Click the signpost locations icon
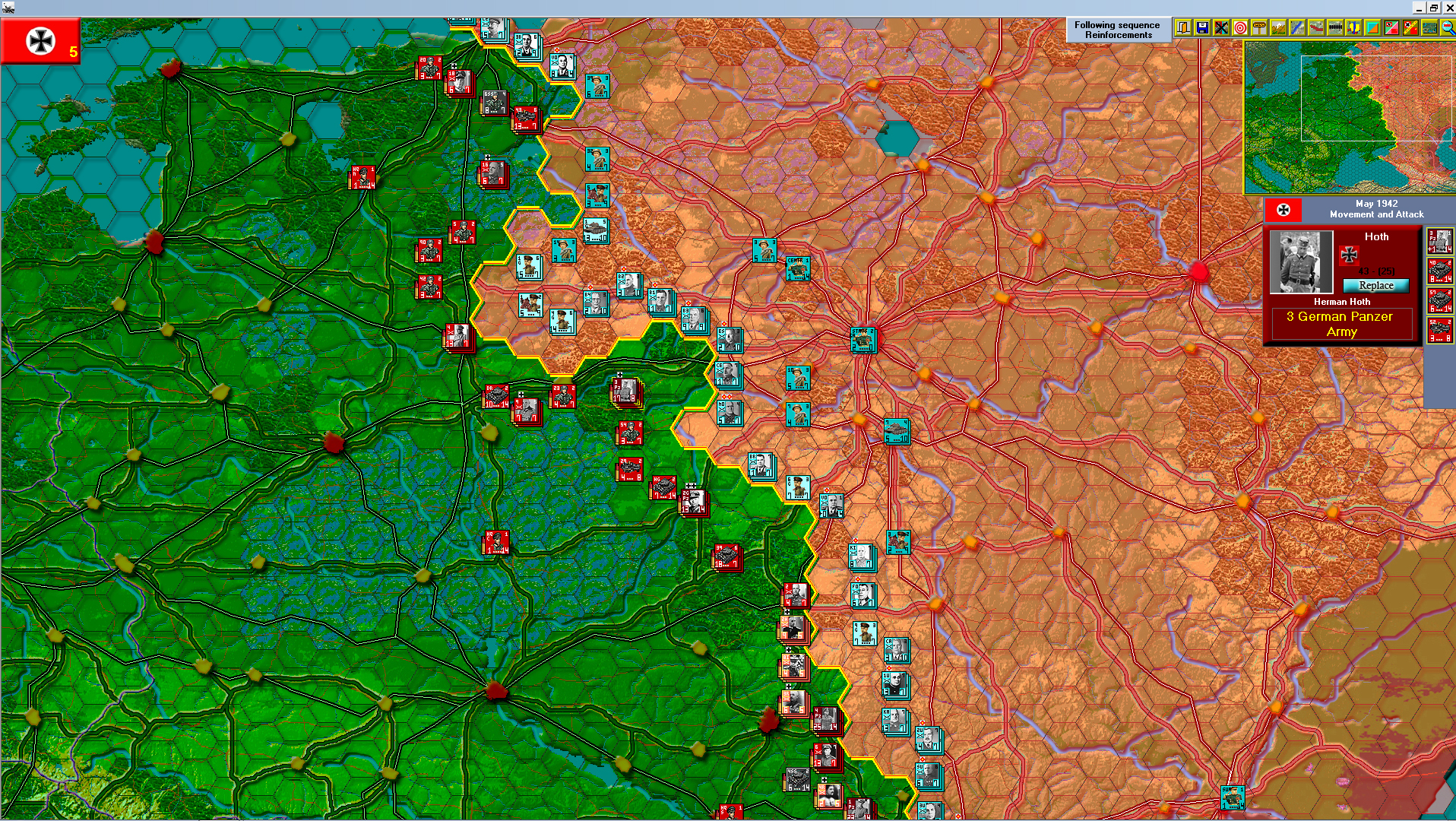This screenshot has width=1456, height=821. pos(1259,28)
